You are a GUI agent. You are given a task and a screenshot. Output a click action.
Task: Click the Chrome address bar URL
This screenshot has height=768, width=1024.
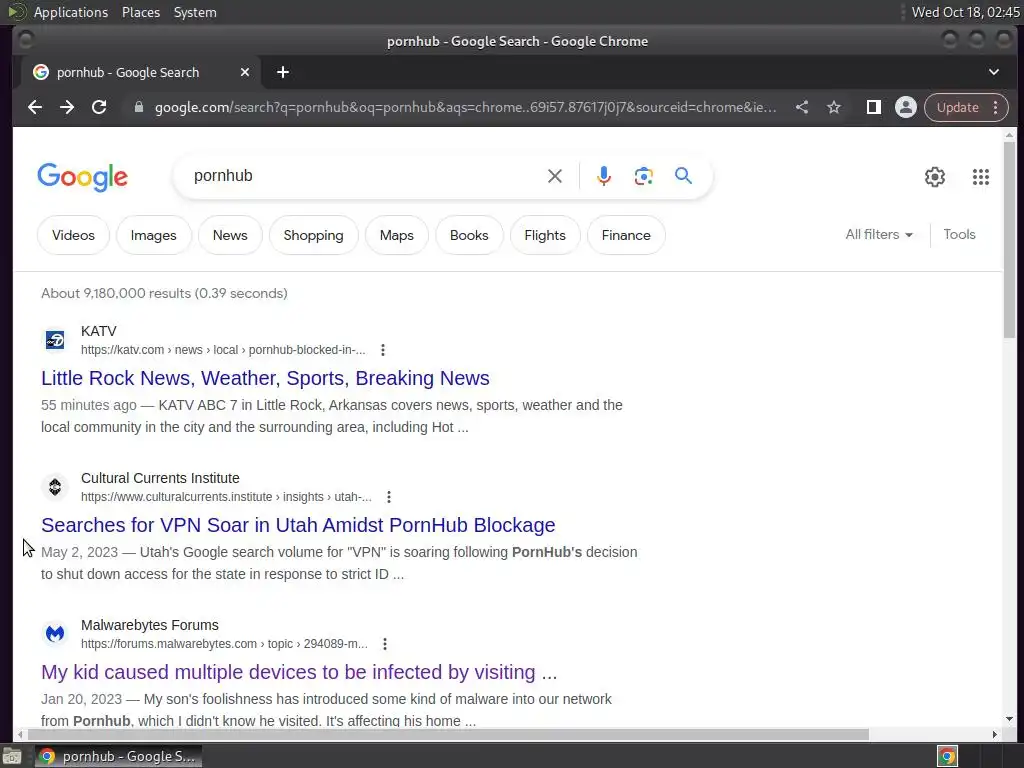click(x=465, y=107)
